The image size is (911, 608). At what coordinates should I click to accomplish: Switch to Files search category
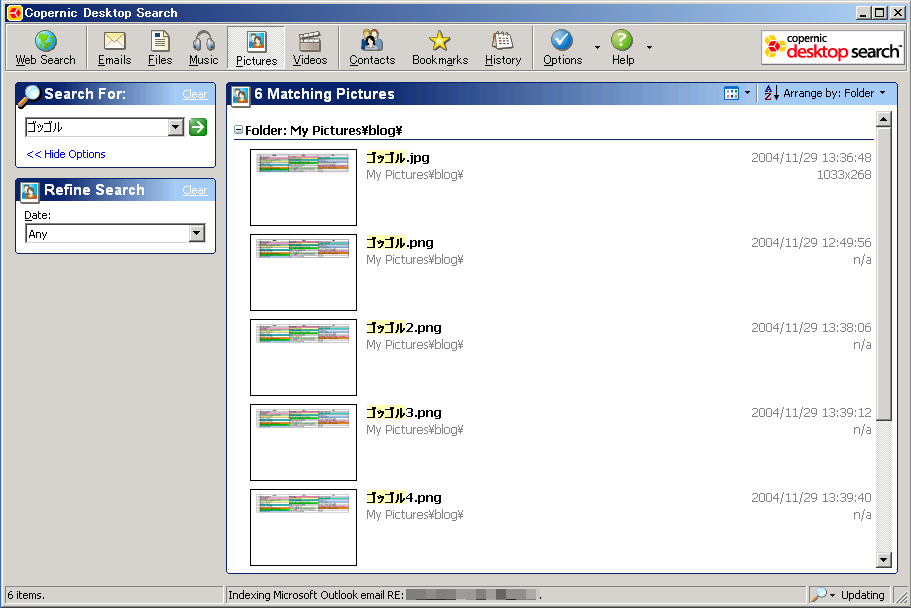point(160,48)
